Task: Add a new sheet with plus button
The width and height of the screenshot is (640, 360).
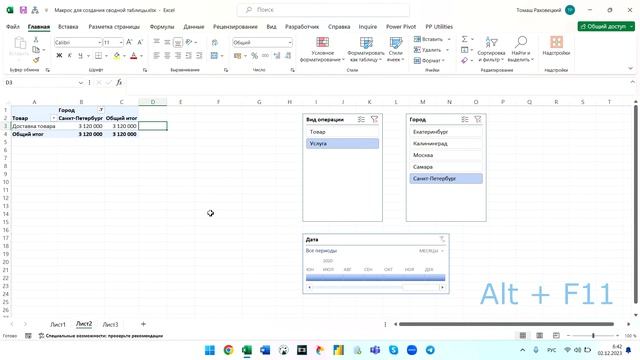Action: pos(143,324)
